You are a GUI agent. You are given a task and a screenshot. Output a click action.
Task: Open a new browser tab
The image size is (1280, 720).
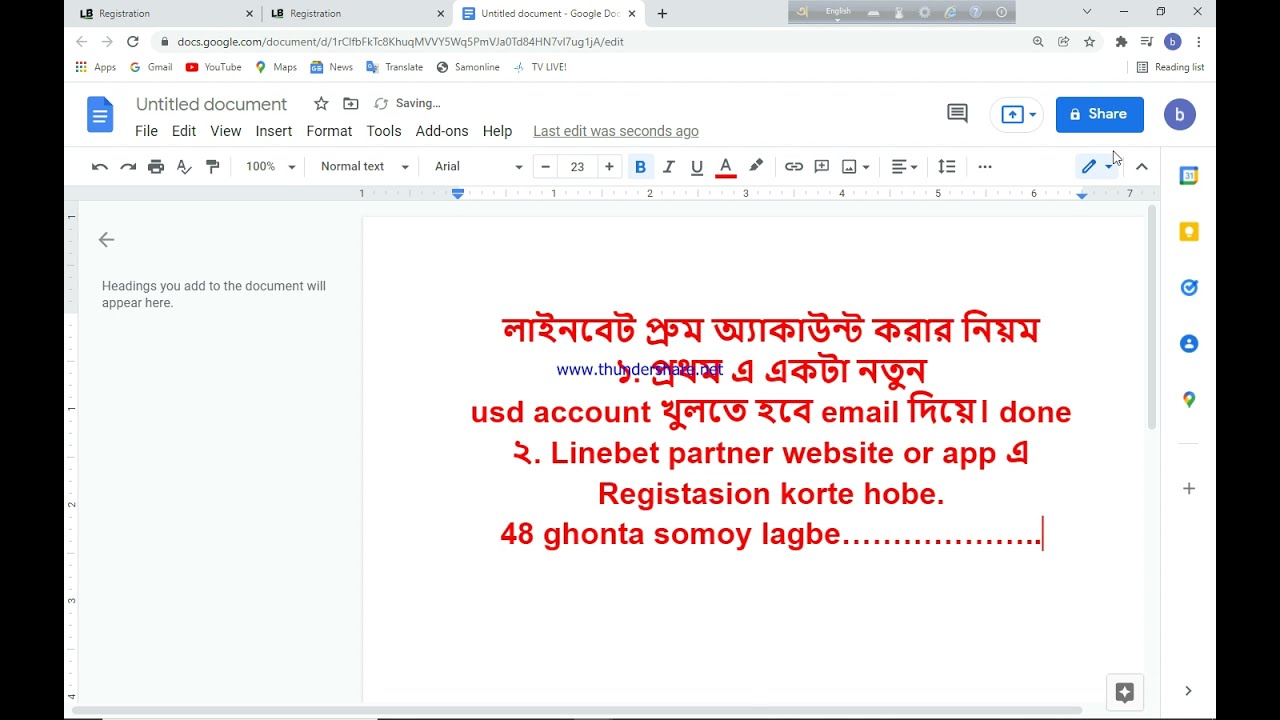click(x=662, y=13)
